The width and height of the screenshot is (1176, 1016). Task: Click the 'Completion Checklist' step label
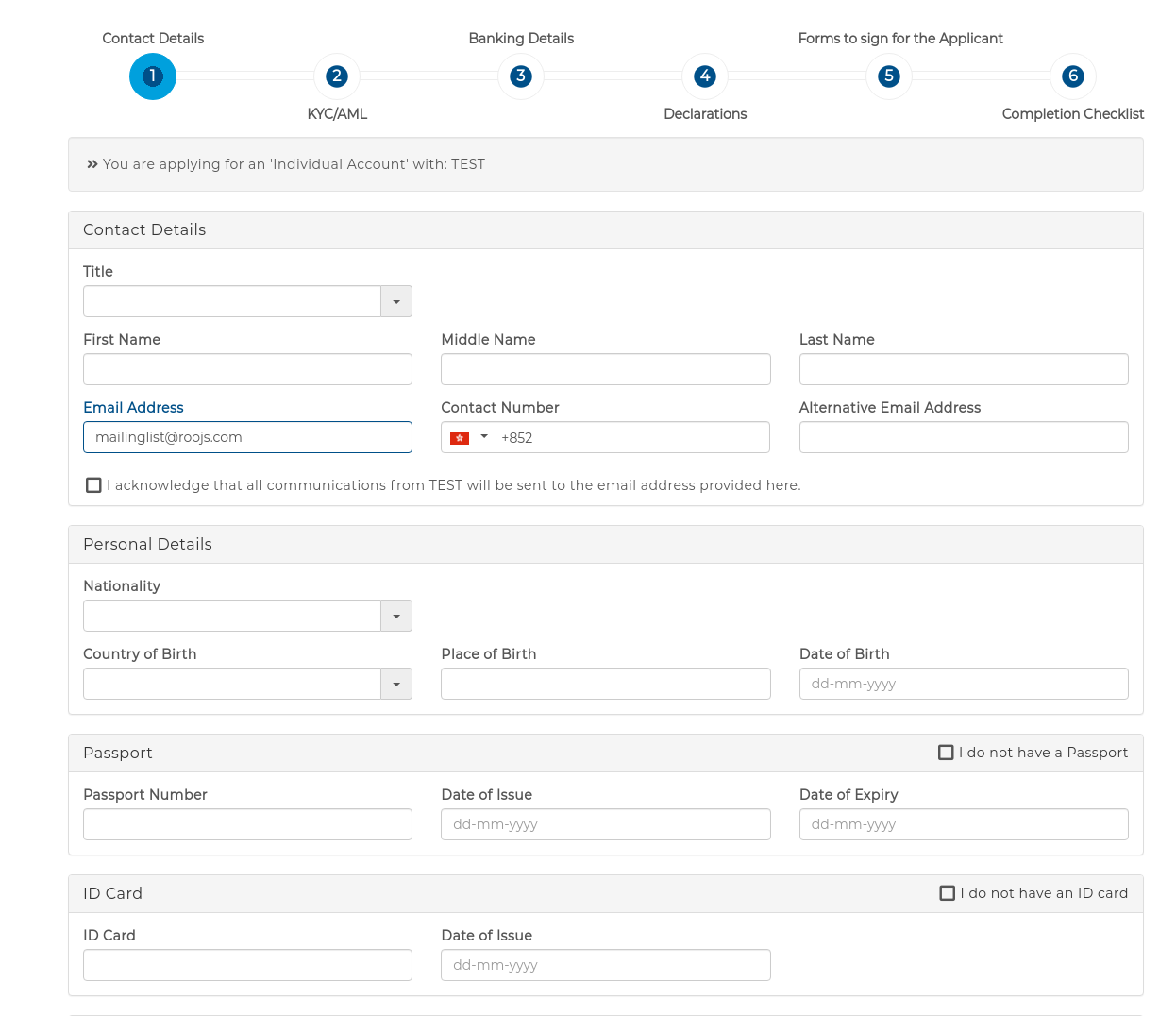coord(1072,114)
